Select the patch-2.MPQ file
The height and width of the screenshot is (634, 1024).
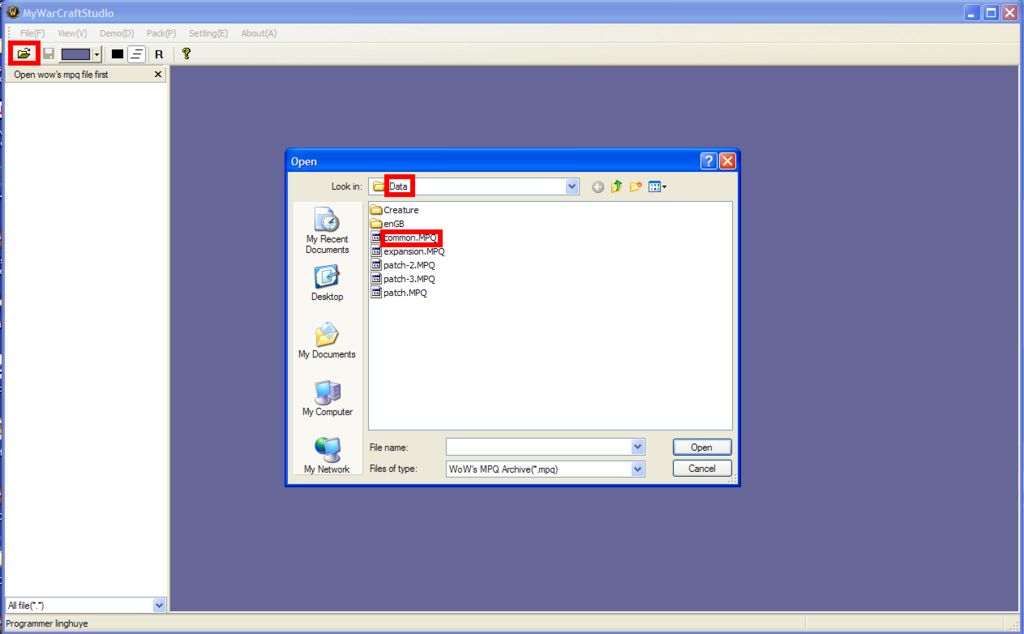point(403,265)
